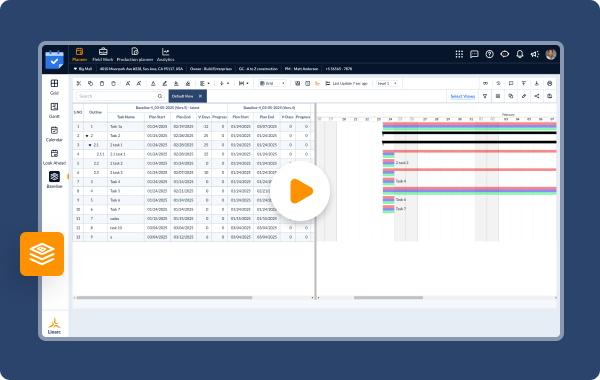Select the 'task 10' row in table

coord(193,228)
